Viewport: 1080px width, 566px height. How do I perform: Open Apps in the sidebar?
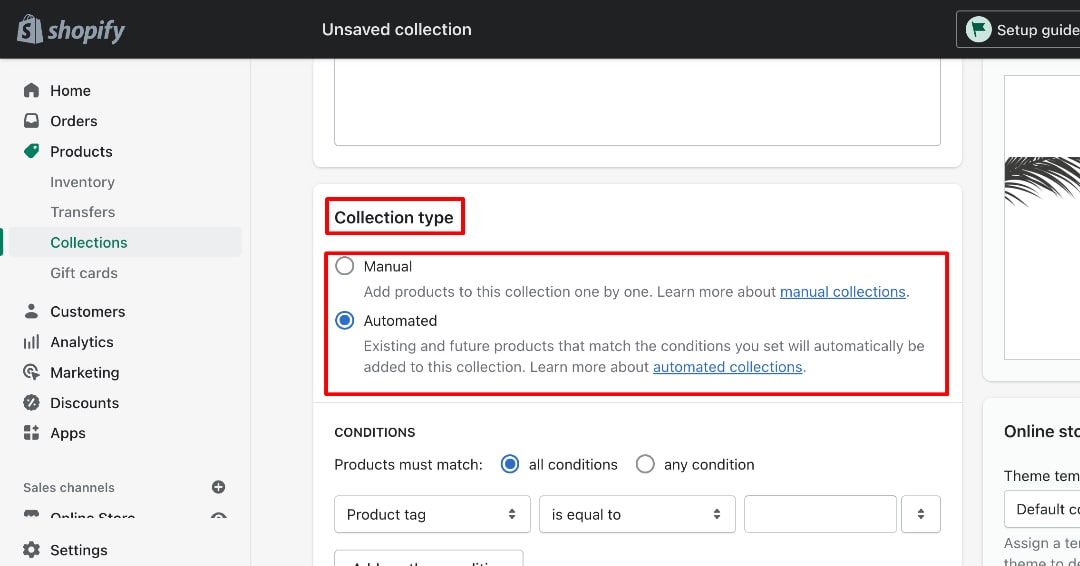(x=68, y=432)
